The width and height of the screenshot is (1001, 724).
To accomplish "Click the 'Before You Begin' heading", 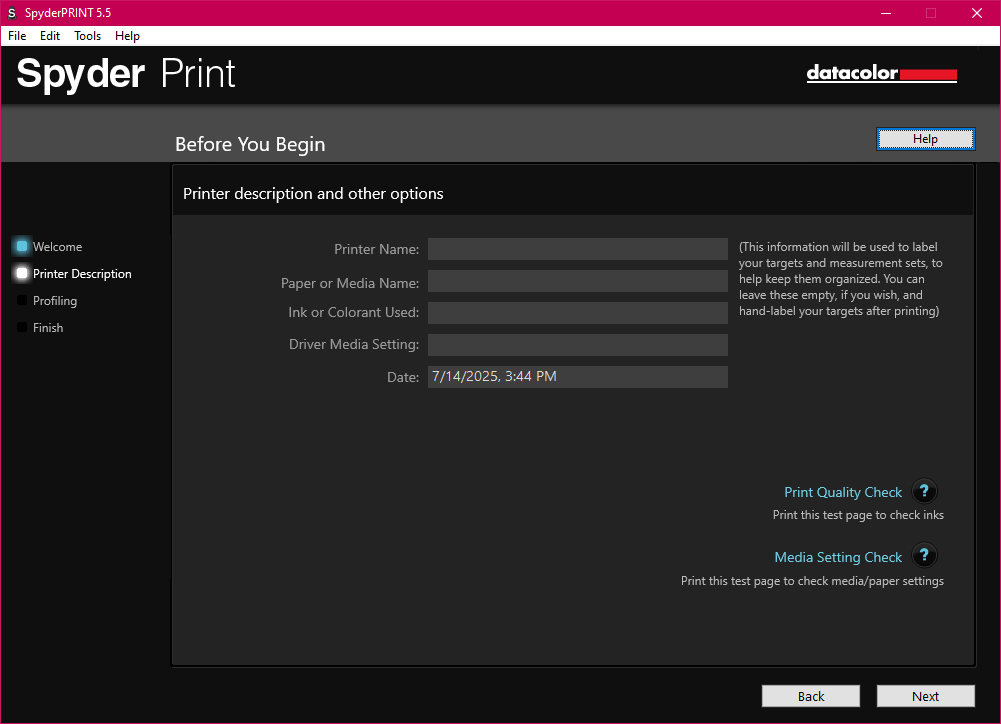I will click(250, 144).
